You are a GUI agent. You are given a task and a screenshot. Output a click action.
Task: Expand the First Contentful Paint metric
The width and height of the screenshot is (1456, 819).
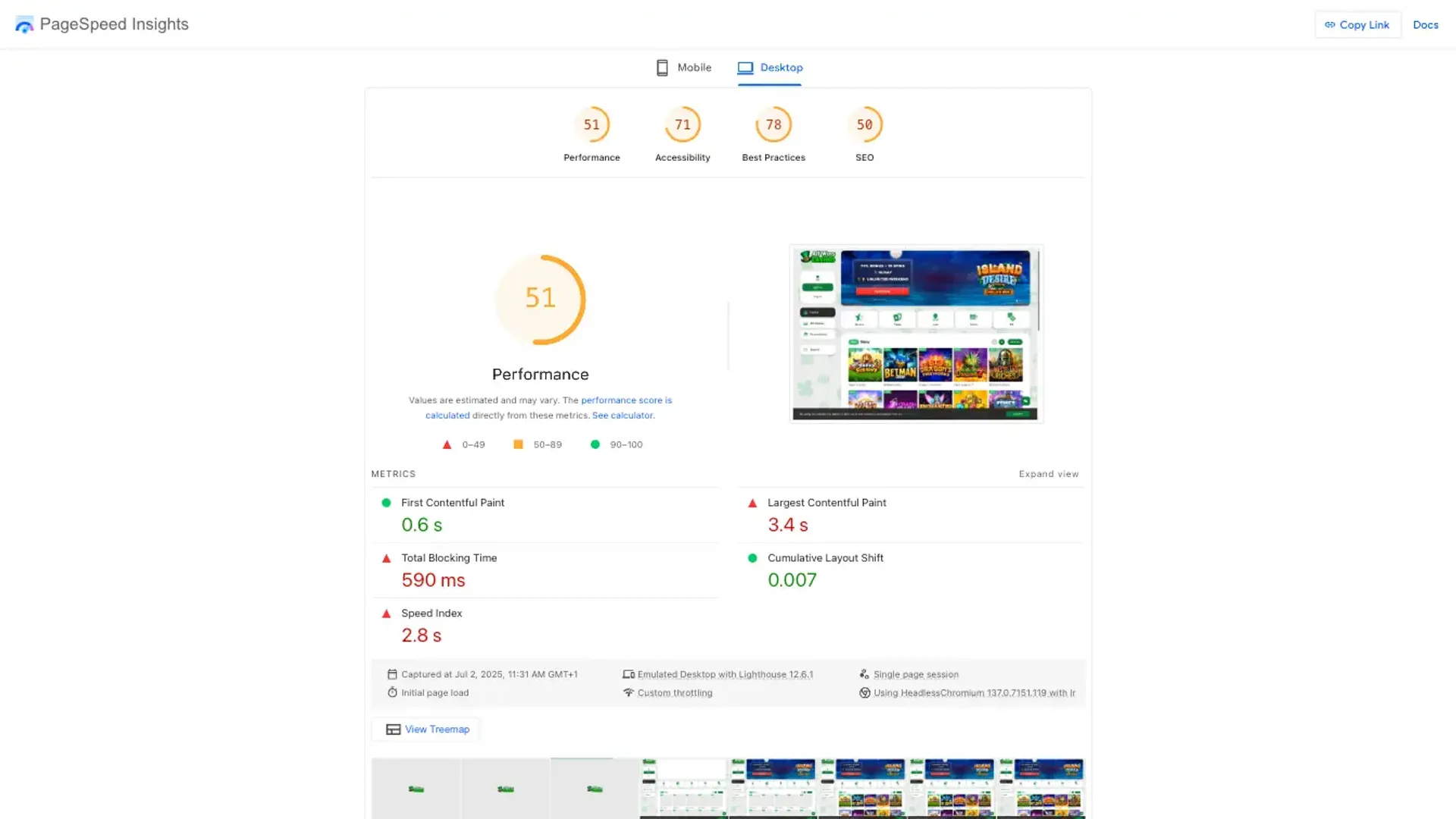pyautogui.click(x=545, y=515)
